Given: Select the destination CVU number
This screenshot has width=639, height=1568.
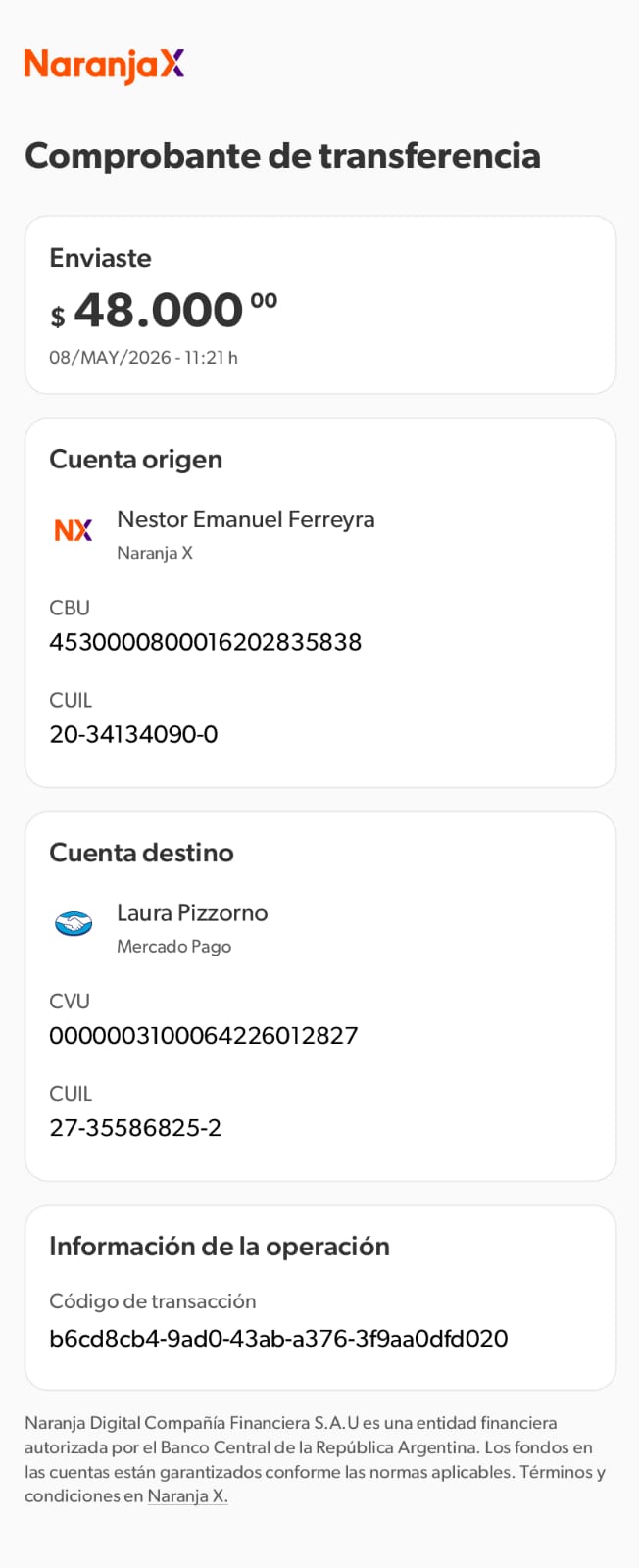Looking at the screenshot, I should [204, 1036].
